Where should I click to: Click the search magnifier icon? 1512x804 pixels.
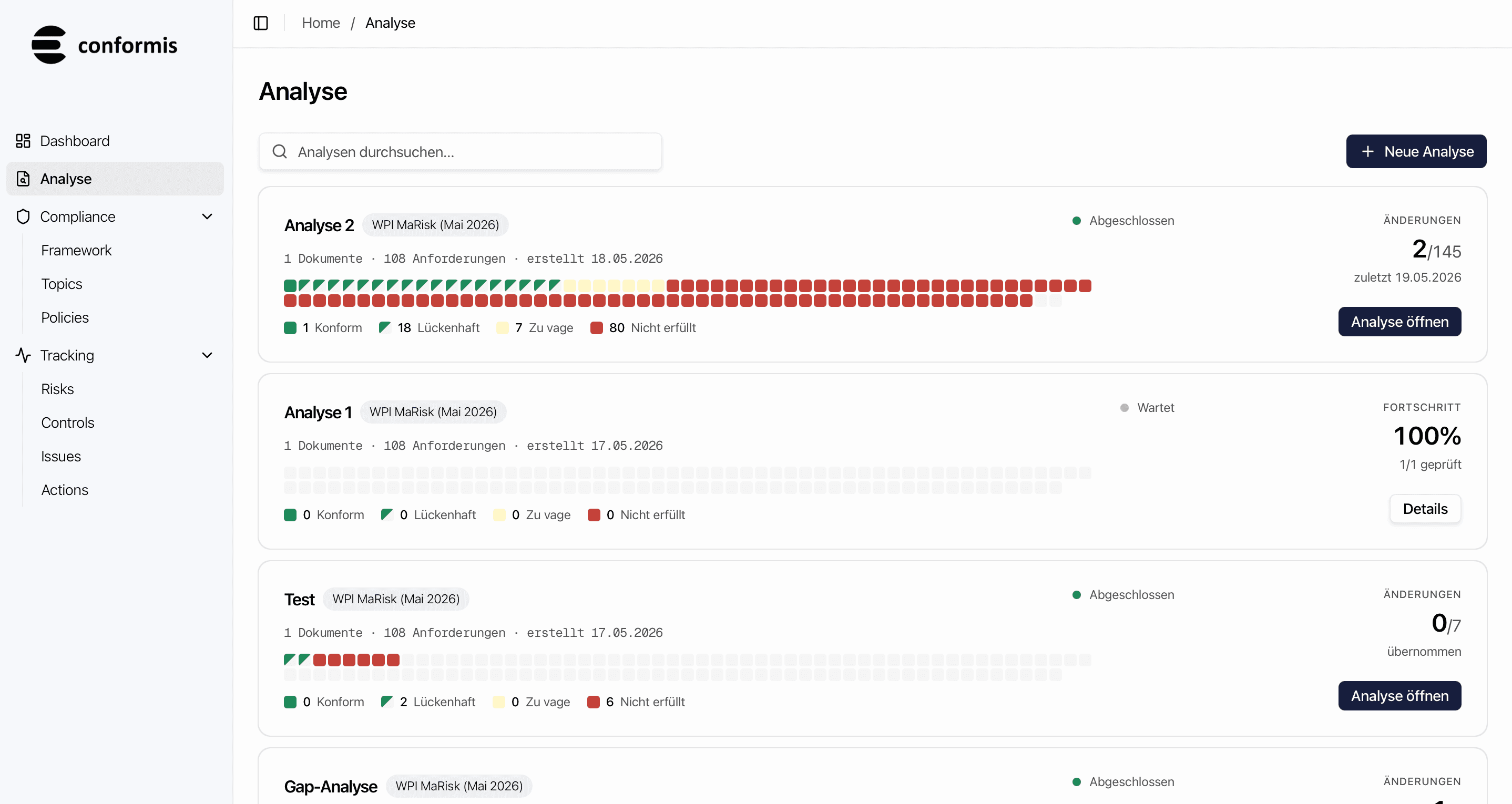pos(280,151)
